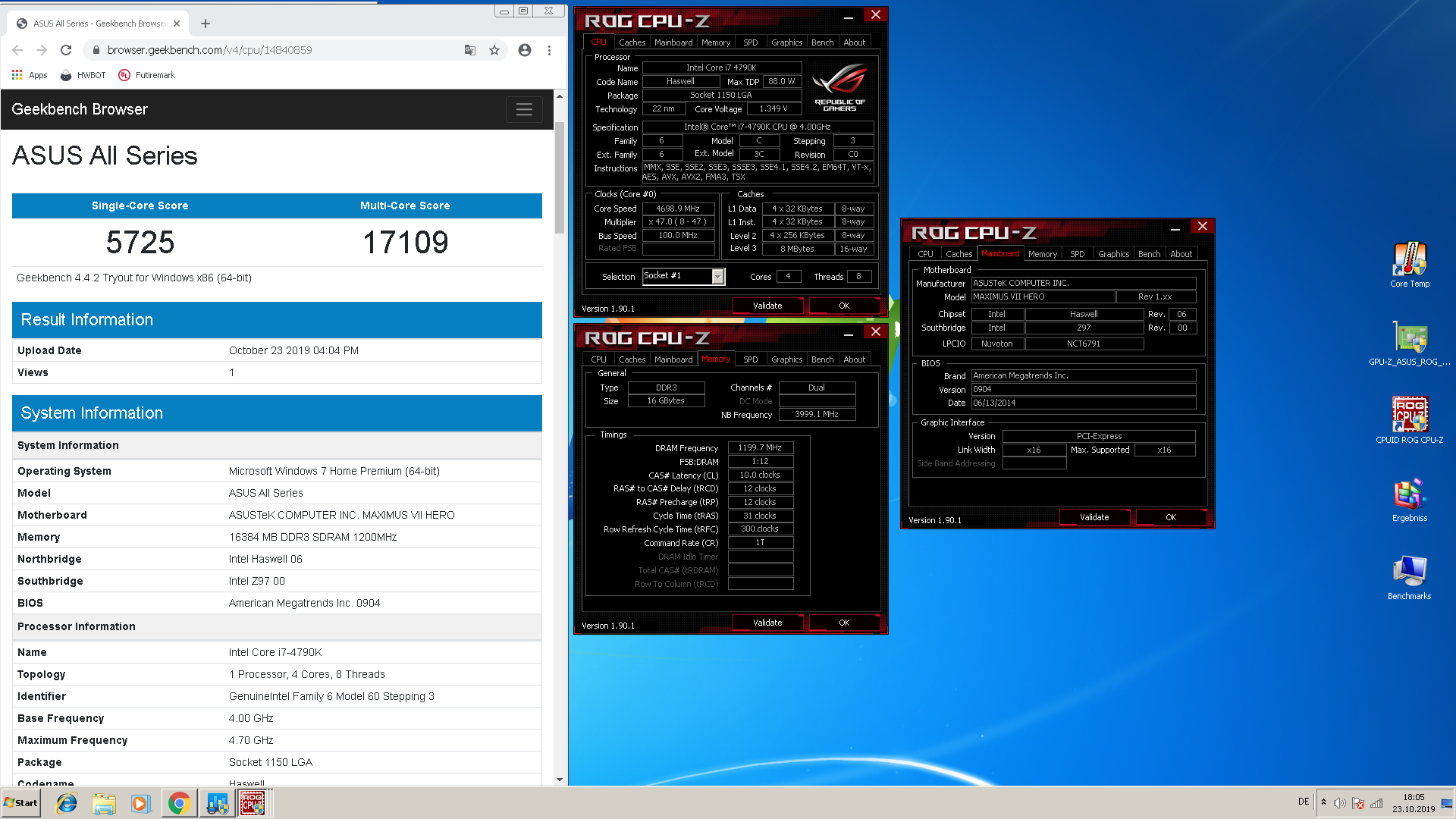Close the ASUS All Series browser tab
Screen dimensions: 1456x819
(x=177, y=24)
